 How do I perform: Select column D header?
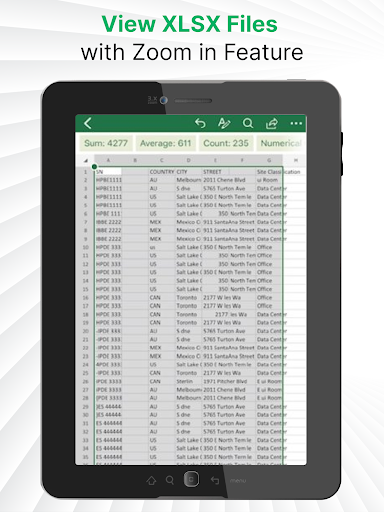click(189, 160)
